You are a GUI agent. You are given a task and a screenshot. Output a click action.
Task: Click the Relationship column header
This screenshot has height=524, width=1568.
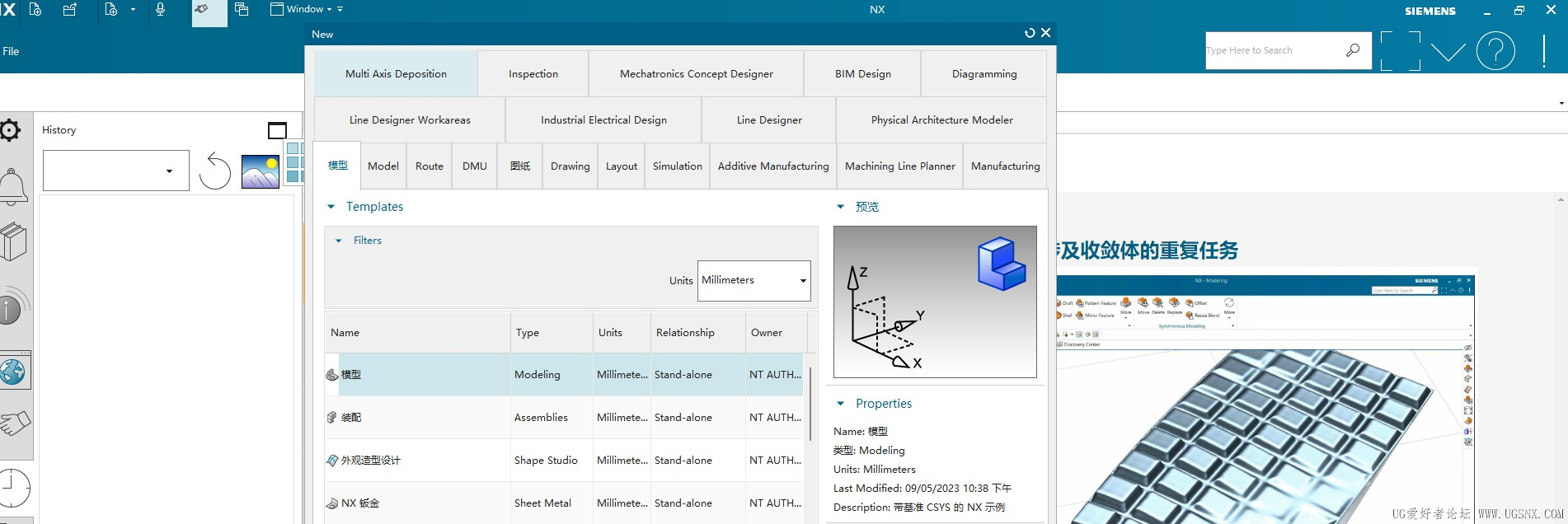tap(698, 333)
